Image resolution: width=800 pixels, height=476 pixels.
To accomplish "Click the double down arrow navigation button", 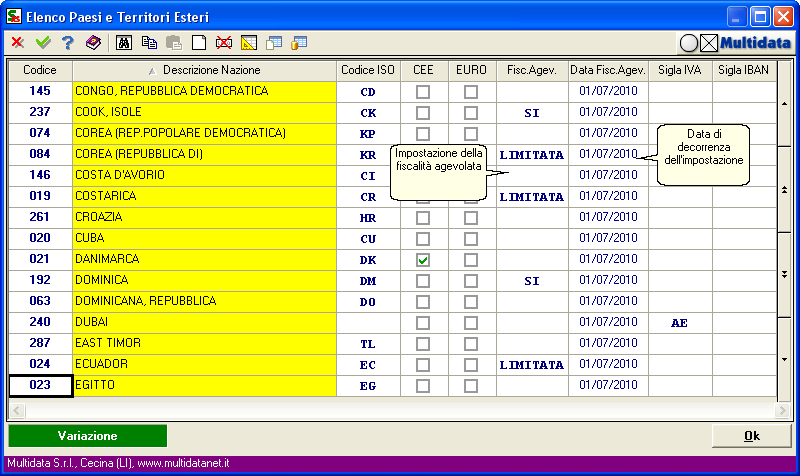I will pyautogui.click(x=784, y=274).
